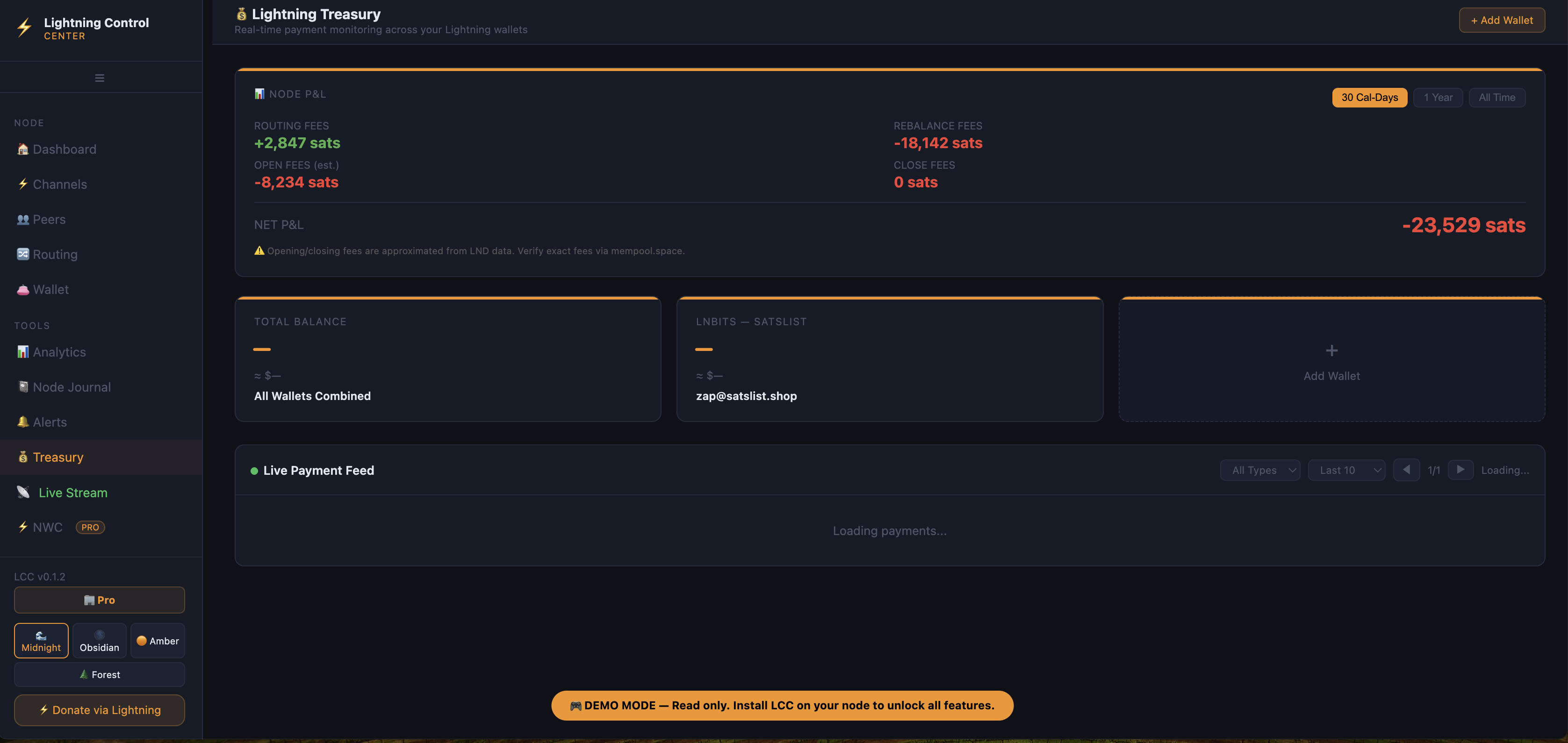Select the 30 Cal-Days range

[1370, 97]
